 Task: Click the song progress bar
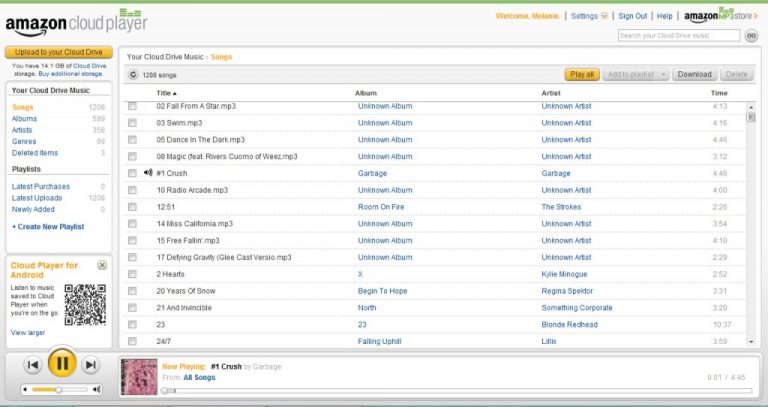click(456, 390)
